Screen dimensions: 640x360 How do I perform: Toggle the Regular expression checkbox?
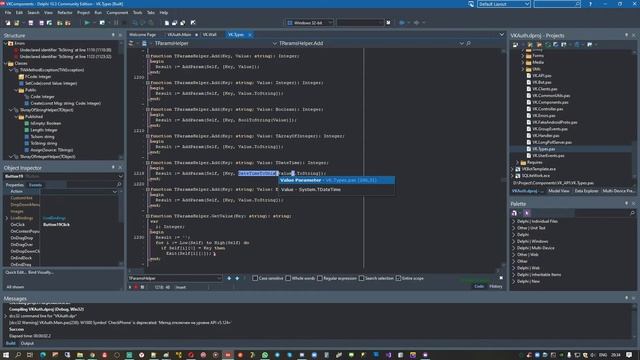pyautogui.click(x=320, y=278)
